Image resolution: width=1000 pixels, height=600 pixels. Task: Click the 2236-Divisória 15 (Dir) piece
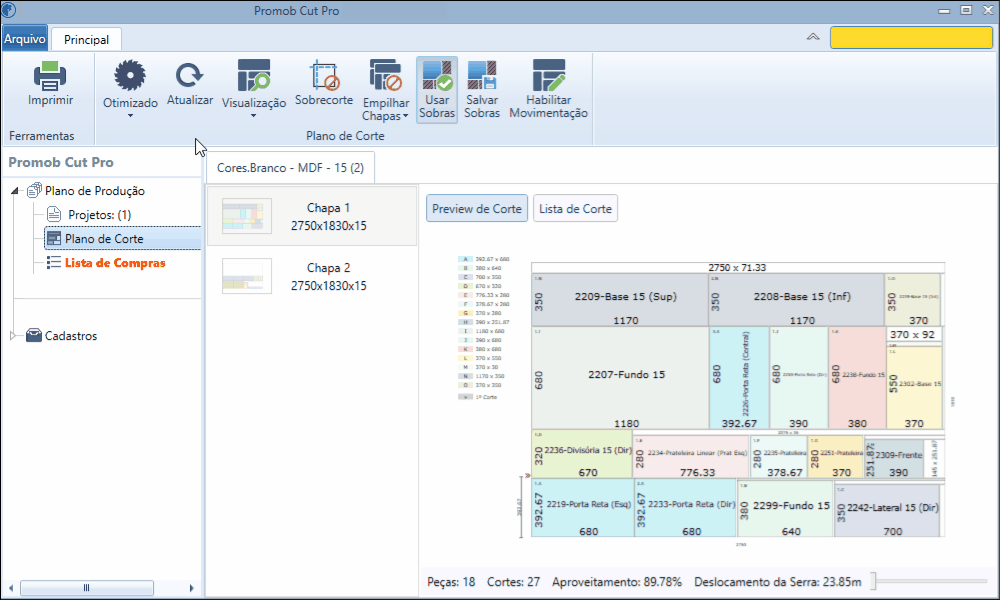(582, 454)
